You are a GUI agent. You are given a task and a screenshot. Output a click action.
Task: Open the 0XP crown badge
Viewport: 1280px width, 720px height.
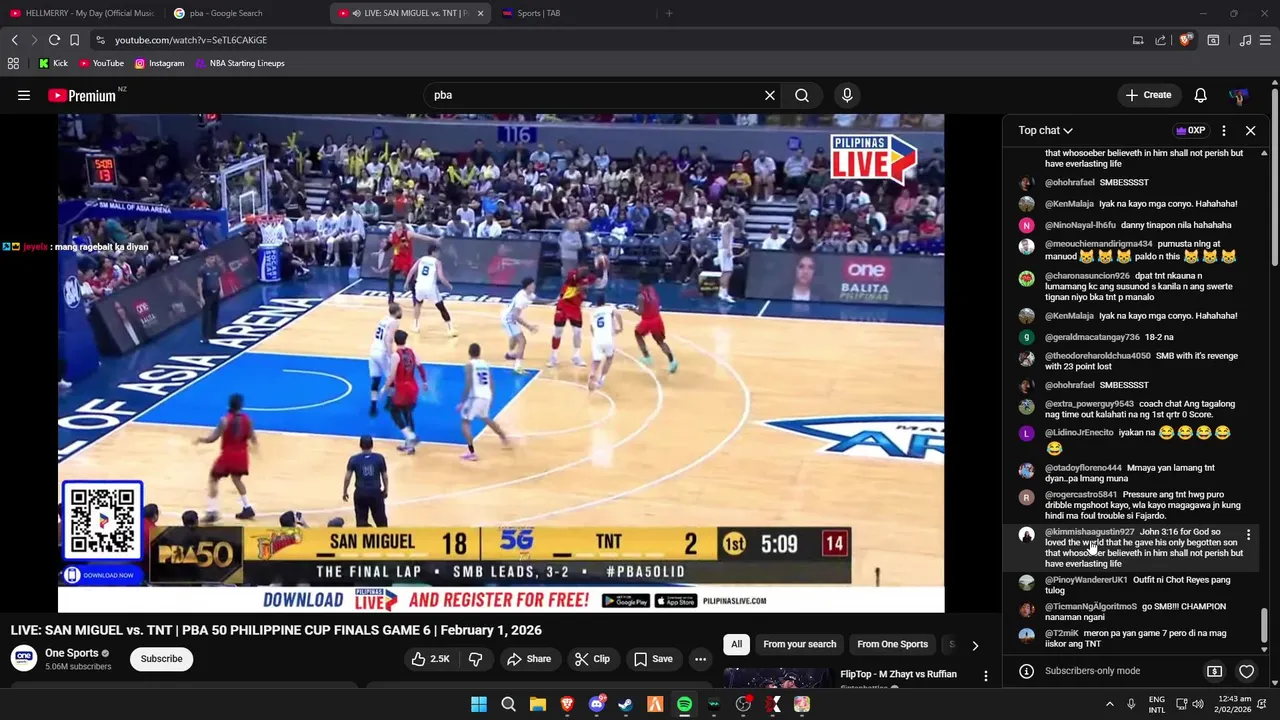(x=1190, y=130)
